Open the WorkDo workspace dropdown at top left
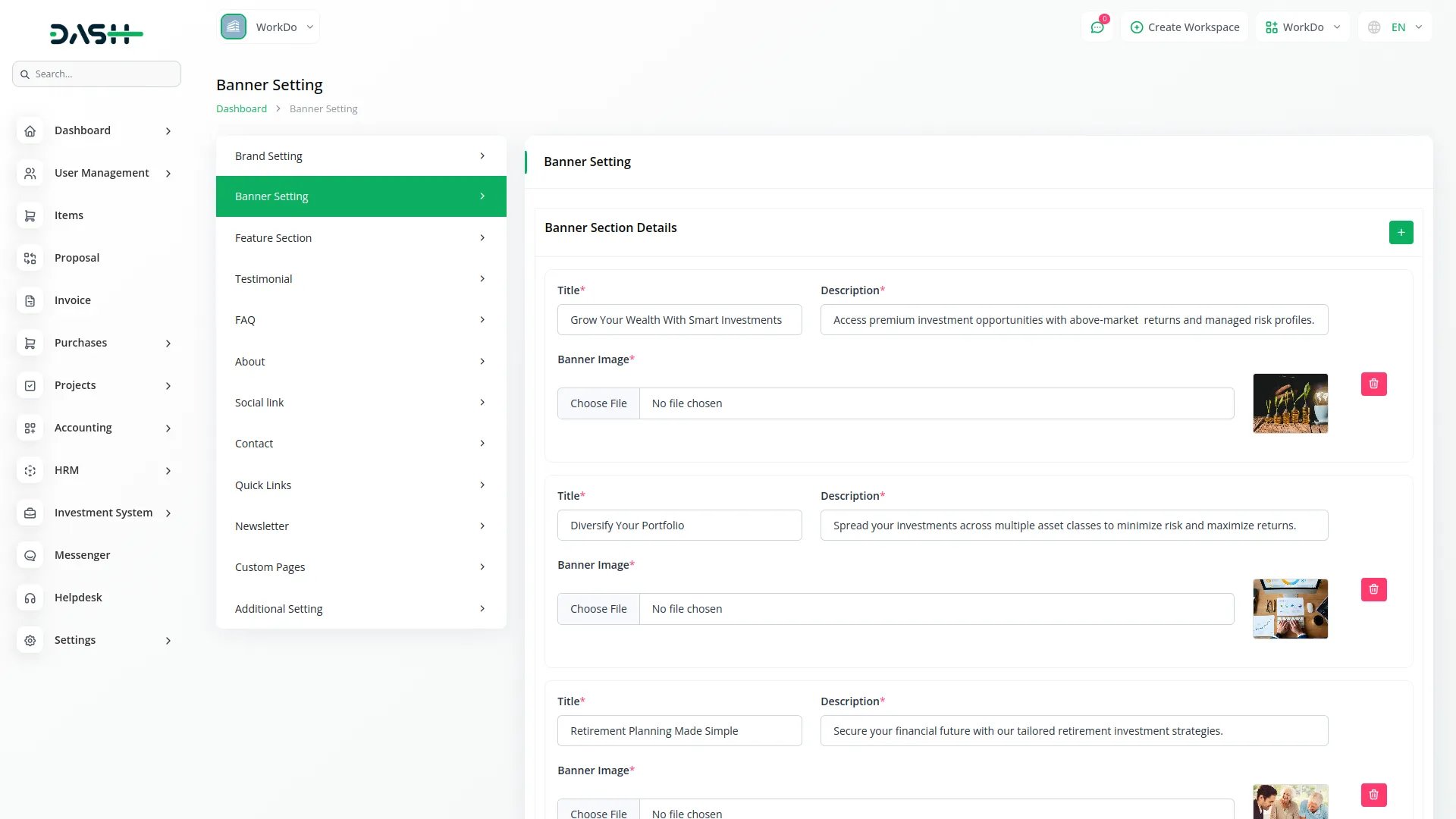Screen dimensions: 1456x819 (268, 27)
